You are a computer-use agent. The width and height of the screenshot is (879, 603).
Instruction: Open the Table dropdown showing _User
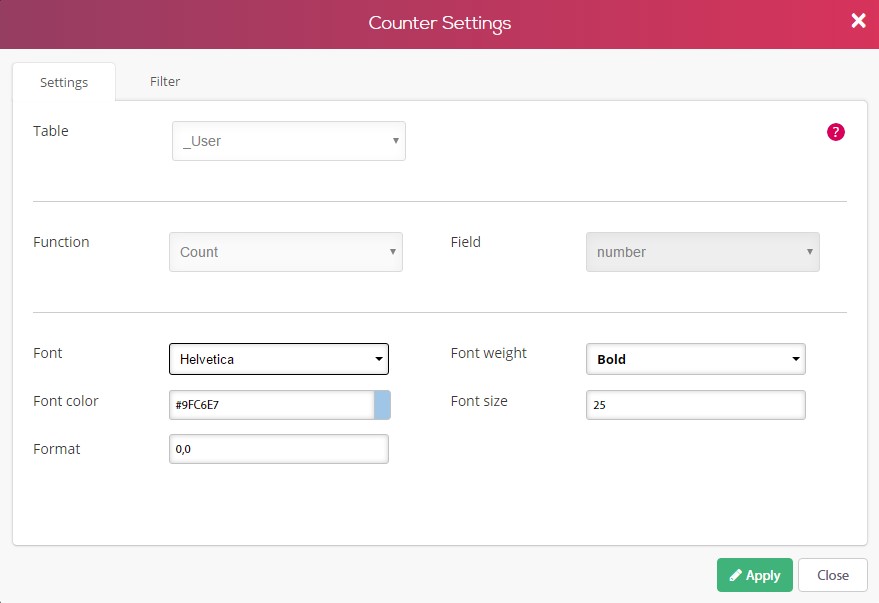288,141
